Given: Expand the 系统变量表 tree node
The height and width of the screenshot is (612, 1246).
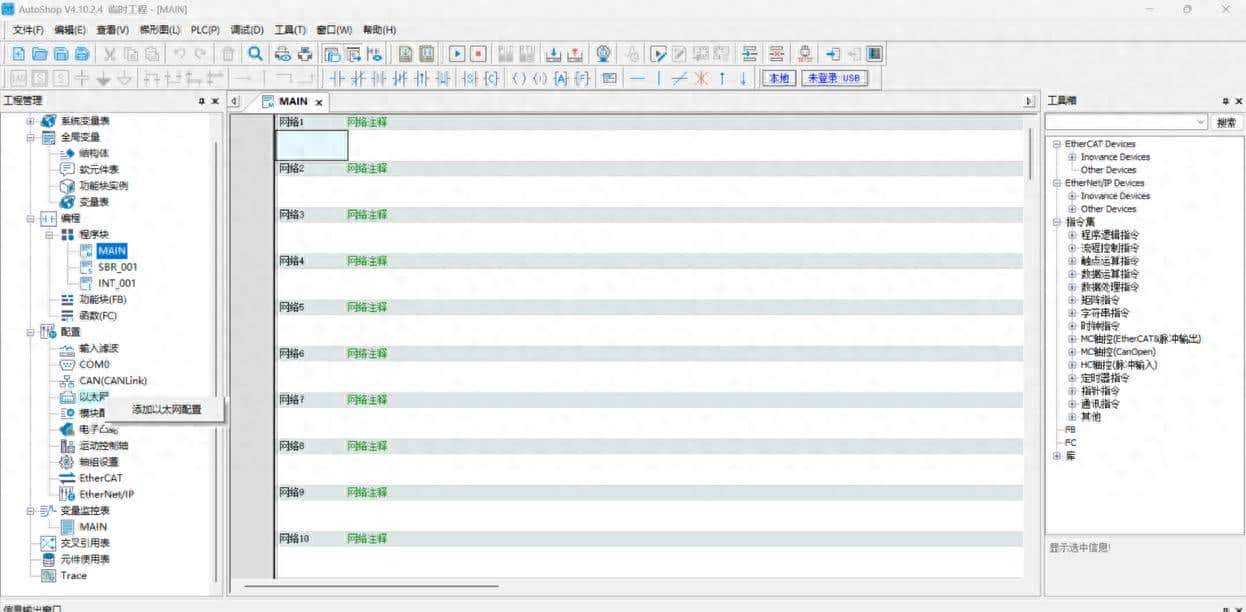Looking at the screenshot, I should click(x=30, y=121).
